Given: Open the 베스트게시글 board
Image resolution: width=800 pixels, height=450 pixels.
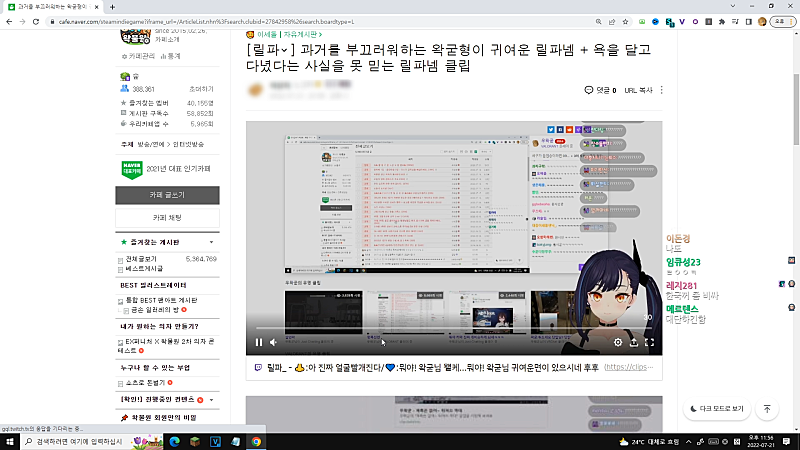Looking at the screenshot, I should [144, 268].
